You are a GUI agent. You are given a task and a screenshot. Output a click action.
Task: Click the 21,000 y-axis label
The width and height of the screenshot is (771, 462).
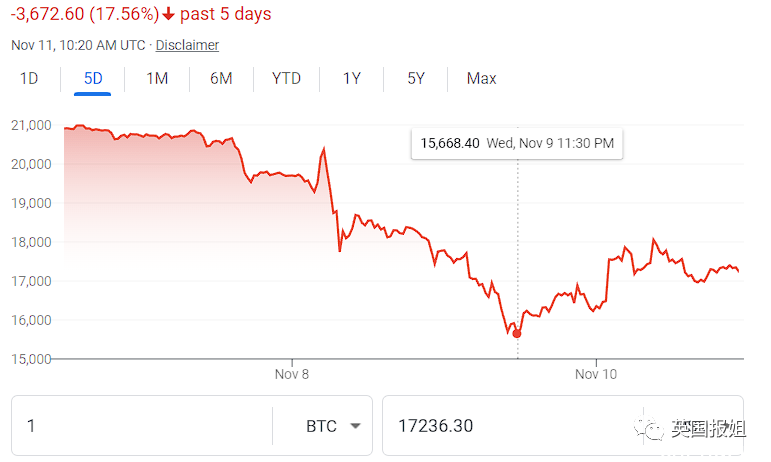point(30,125)
